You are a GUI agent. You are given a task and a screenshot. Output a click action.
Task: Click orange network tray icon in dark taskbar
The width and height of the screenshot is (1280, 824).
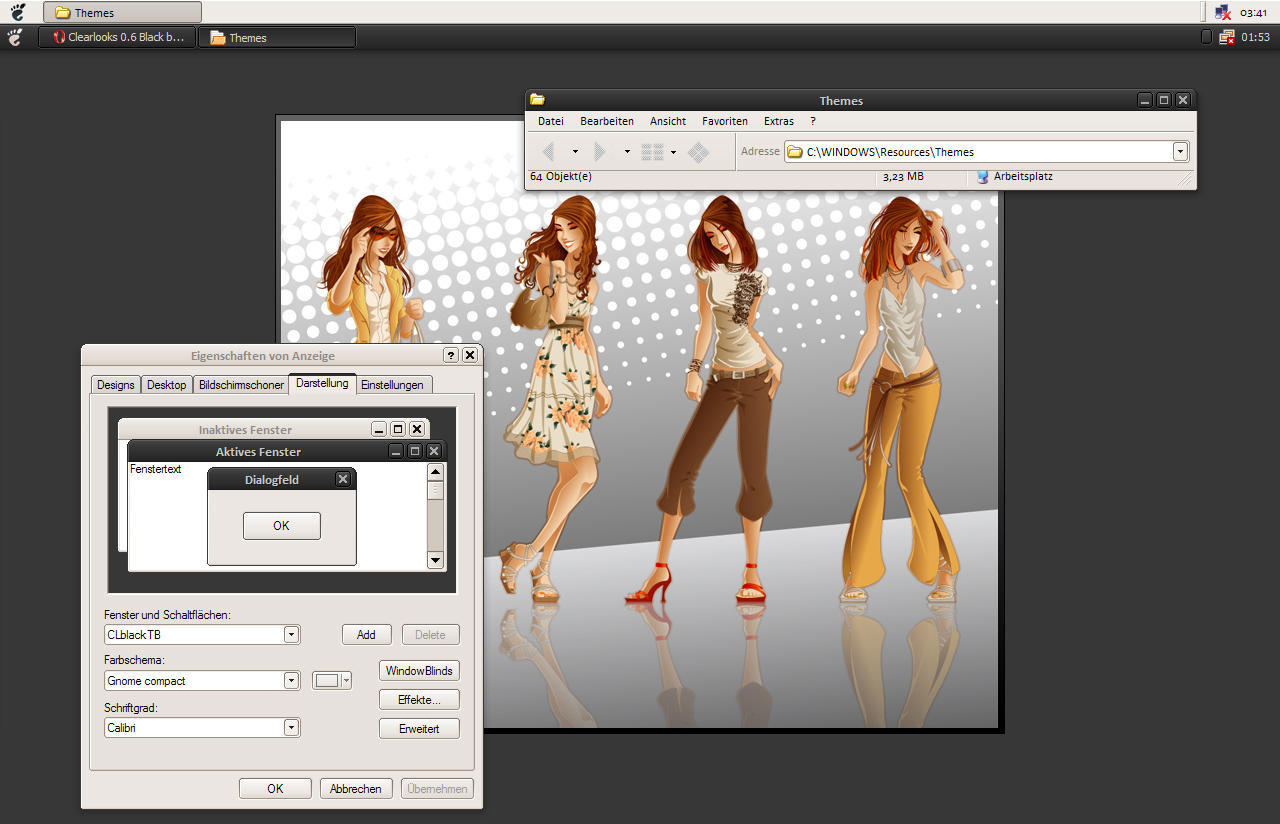[x=1227, y=37]
